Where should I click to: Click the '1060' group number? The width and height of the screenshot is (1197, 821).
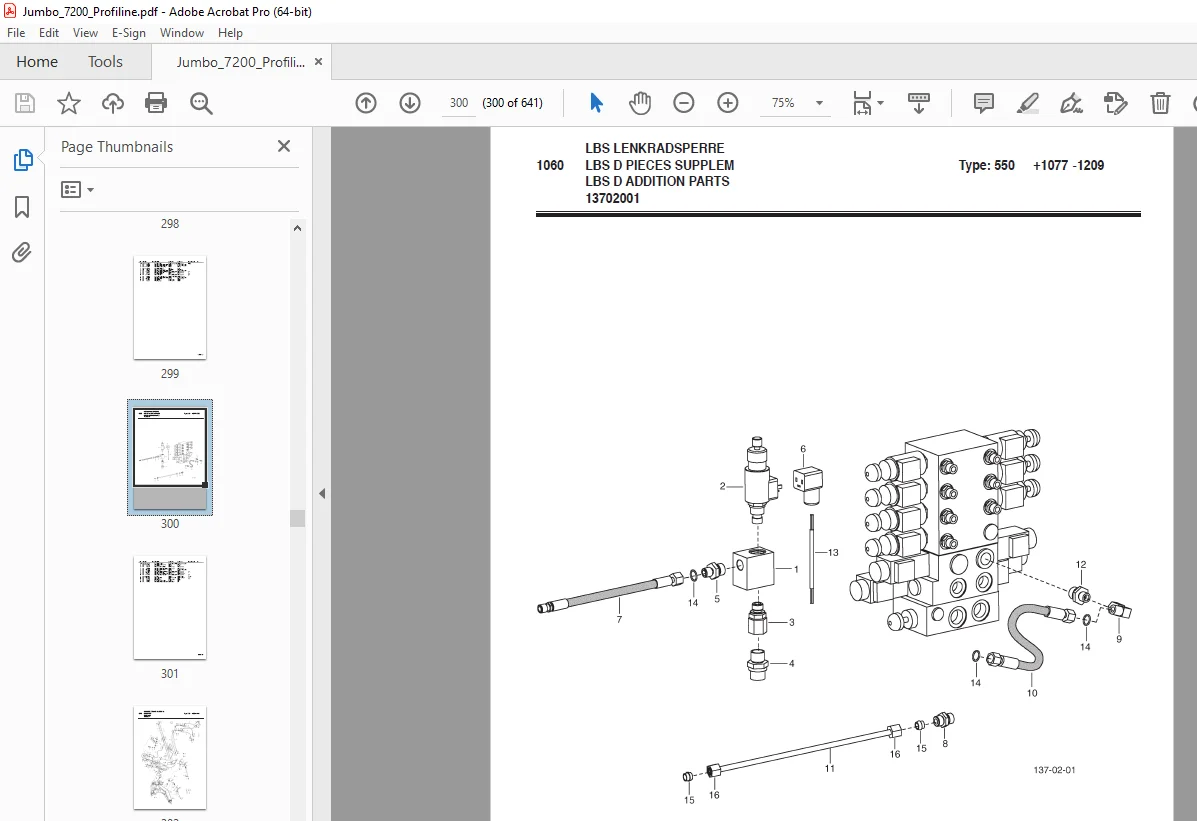click(550, 165)
